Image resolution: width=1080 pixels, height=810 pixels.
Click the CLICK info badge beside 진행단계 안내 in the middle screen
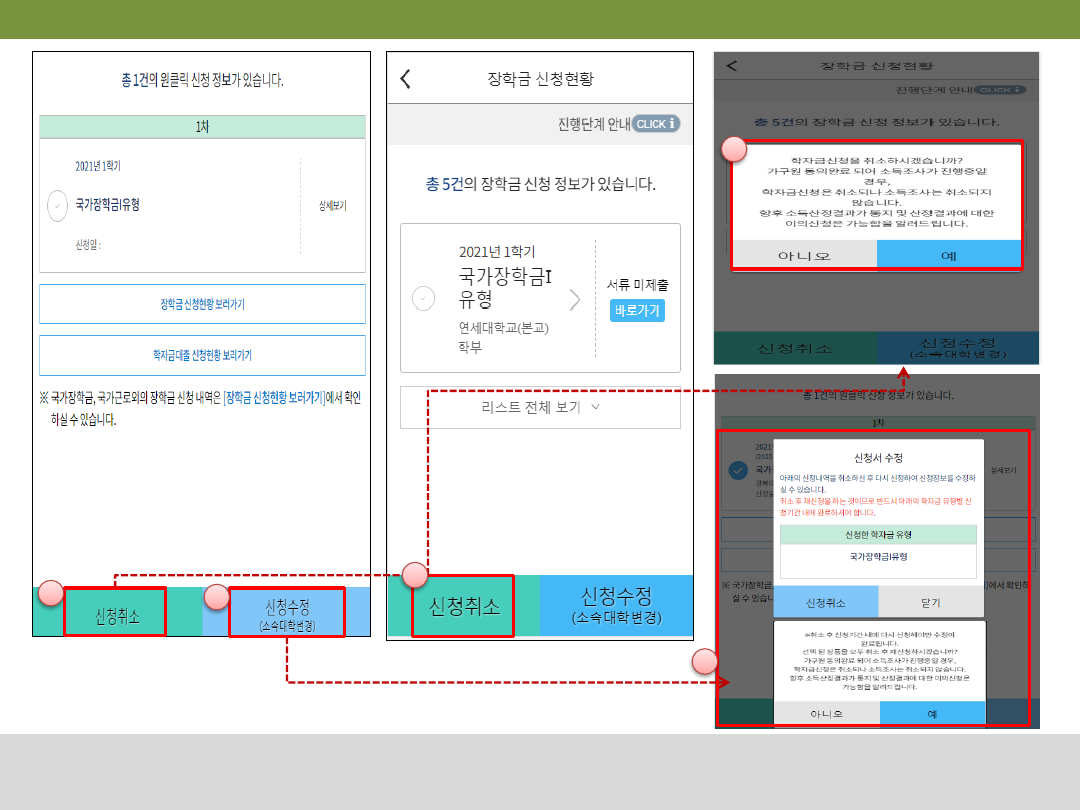point(656,124)
